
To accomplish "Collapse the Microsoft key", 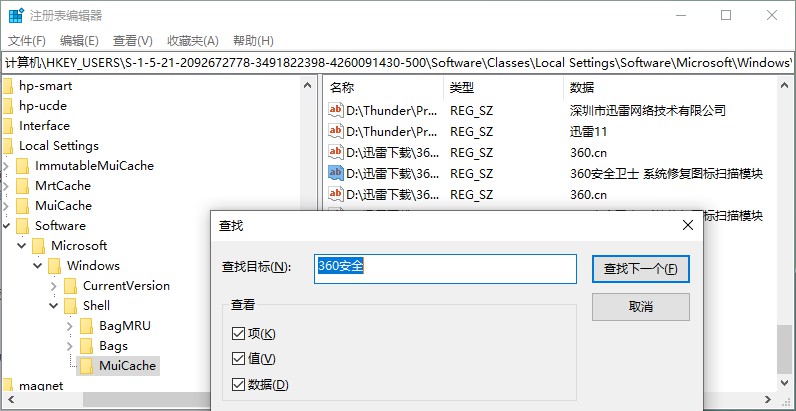I will tap(22, 246).
